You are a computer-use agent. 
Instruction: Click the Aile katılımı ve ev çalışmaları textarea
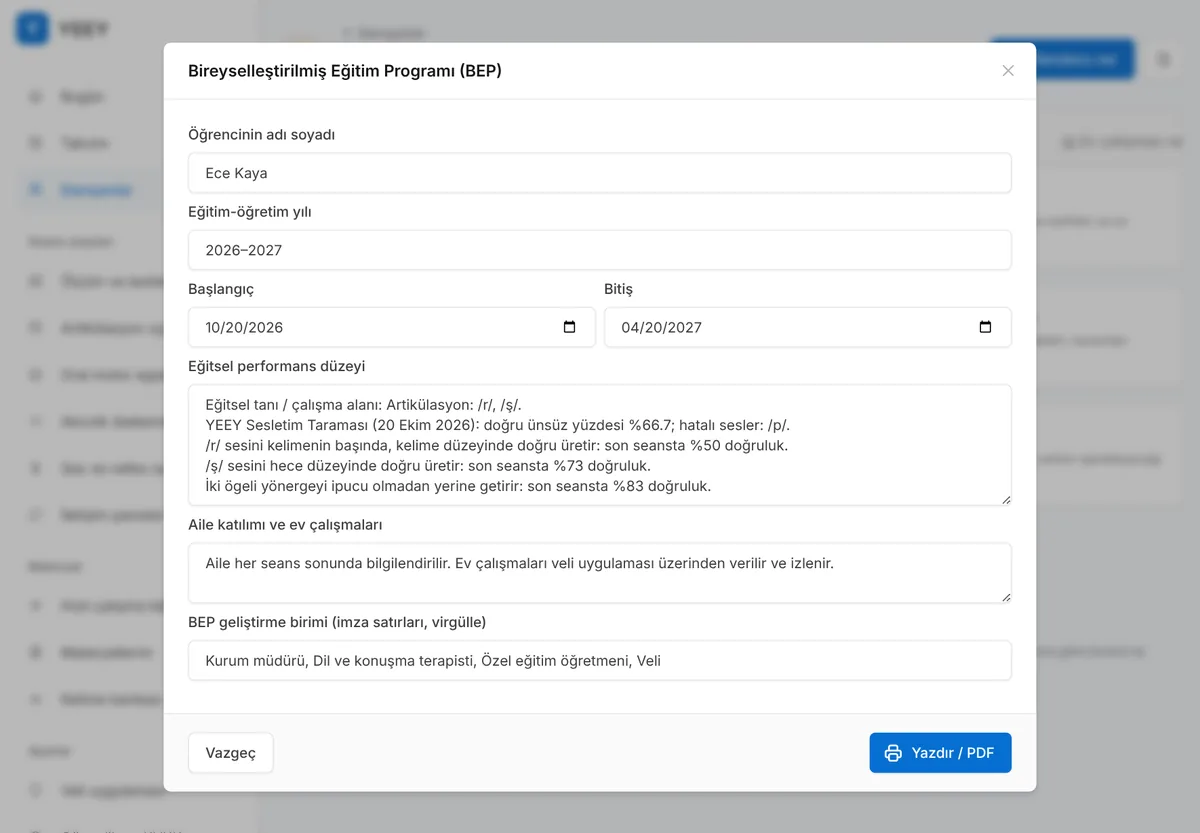pos(600,573)
